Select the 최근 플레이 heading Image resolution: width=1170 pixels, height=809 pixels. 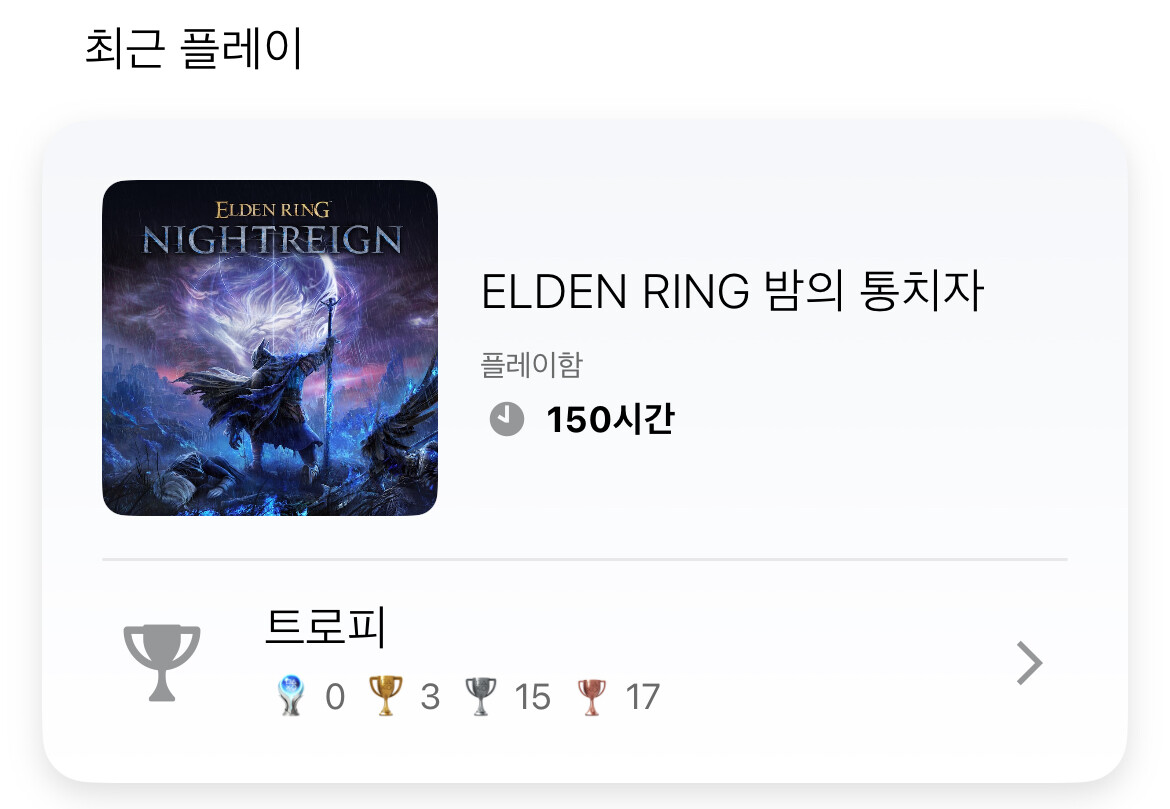pos(193,49)
